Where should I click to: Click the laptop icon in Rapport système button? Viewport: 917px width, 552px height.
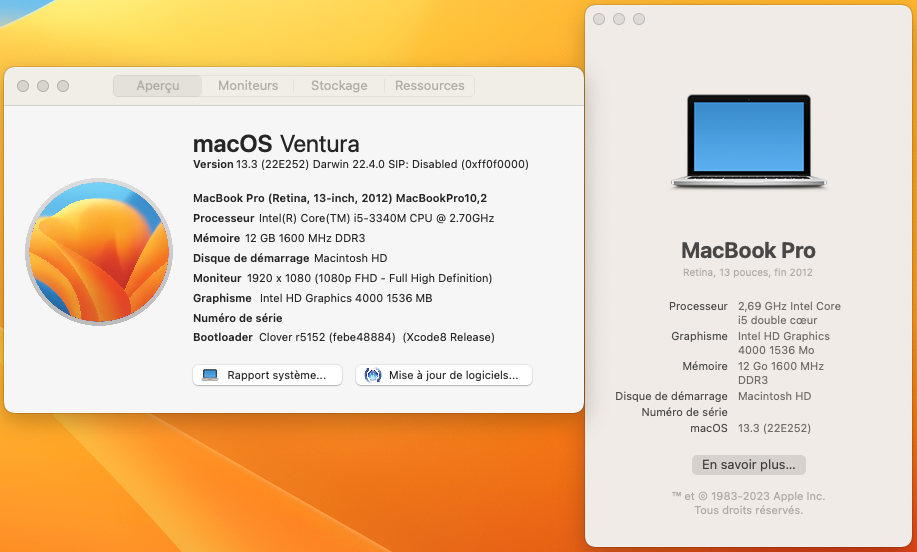coord(210,375)
